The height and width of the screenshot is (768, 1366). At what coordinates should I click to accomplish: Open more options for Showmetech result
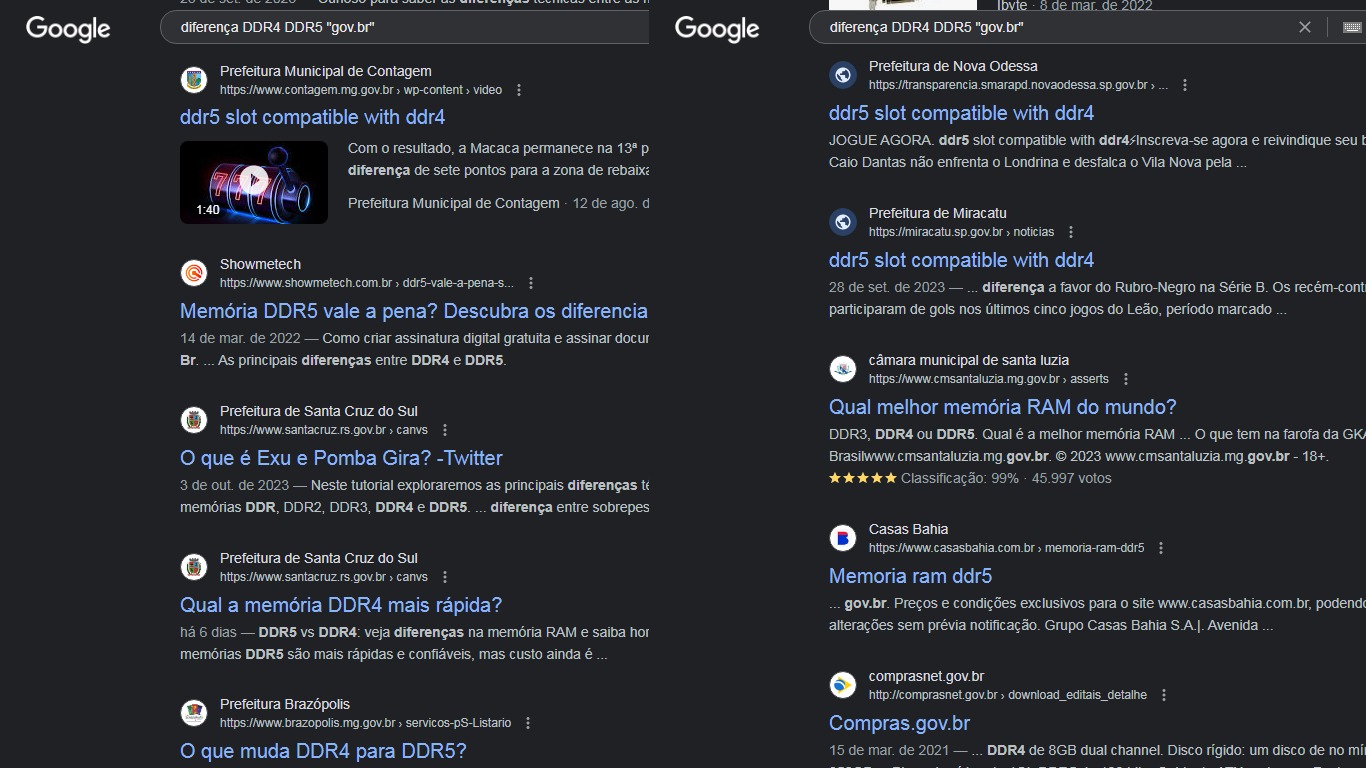point(531,283)
